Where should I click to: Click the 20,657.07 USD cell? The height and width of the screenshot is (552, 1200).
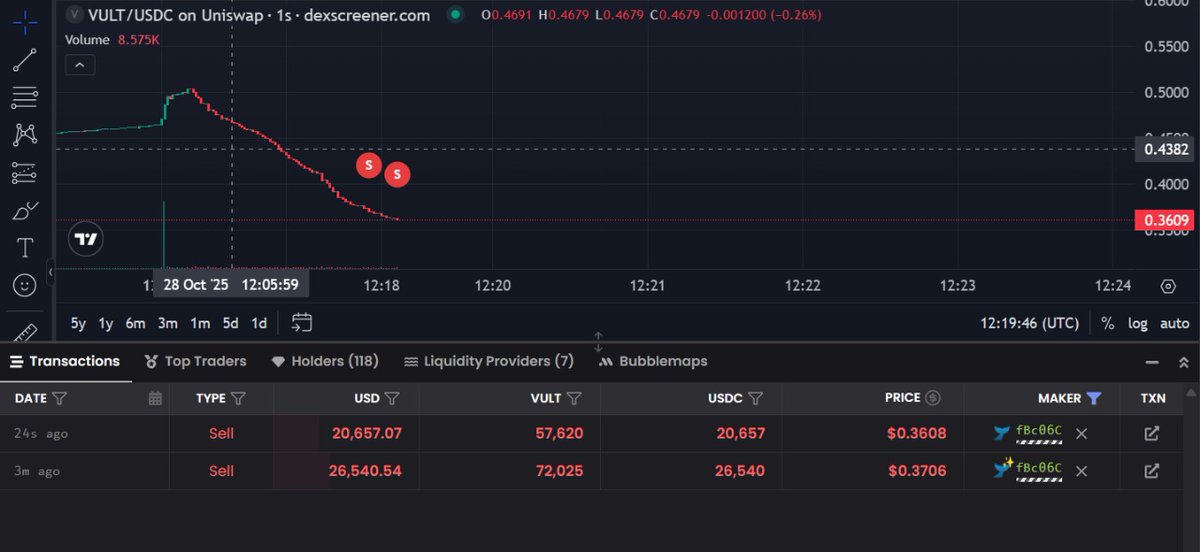click(366, 434)
